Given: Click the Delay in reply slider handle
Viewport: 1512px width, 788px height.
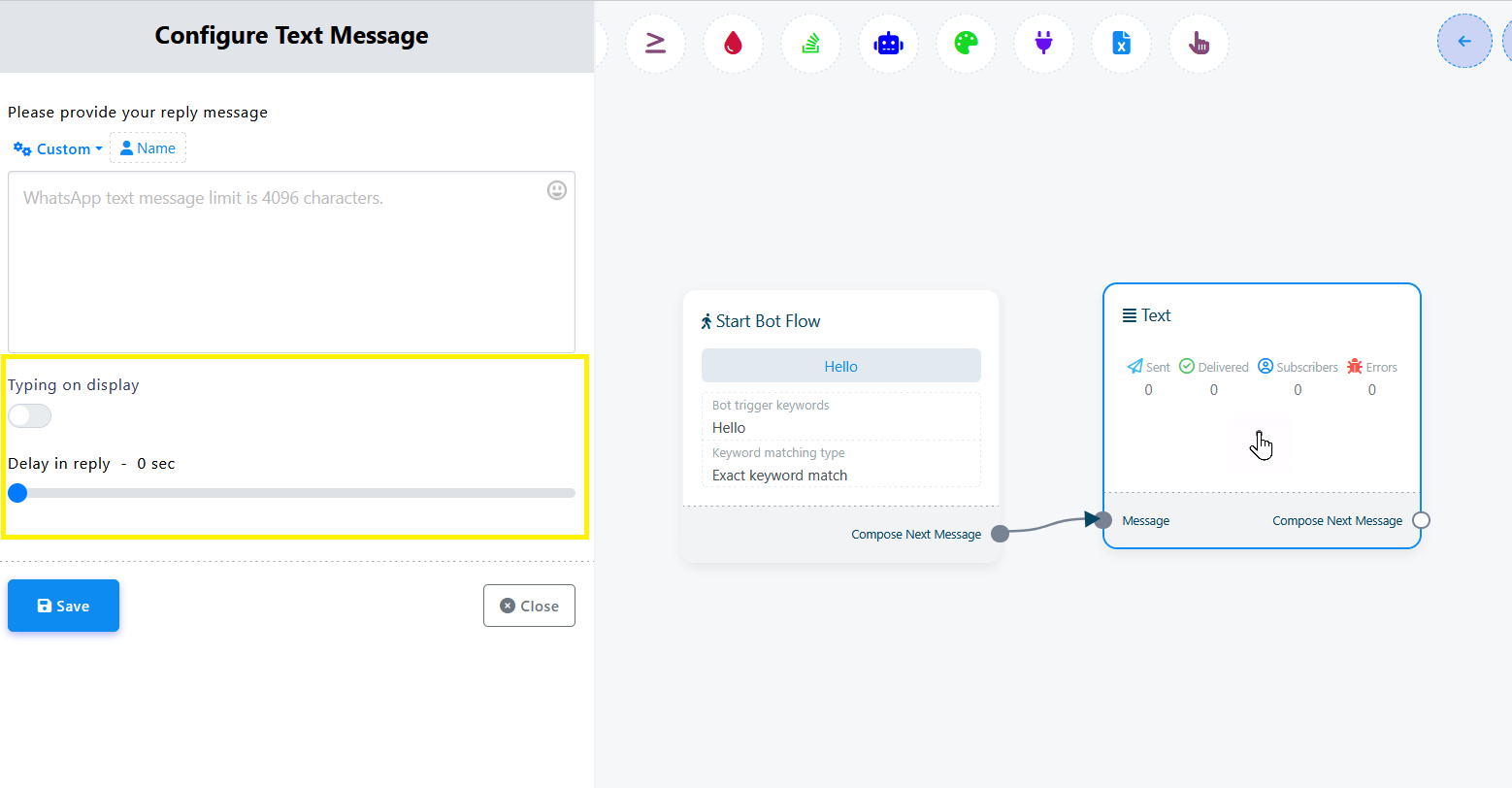Looking at the screenshot, I should pos(17,493).
